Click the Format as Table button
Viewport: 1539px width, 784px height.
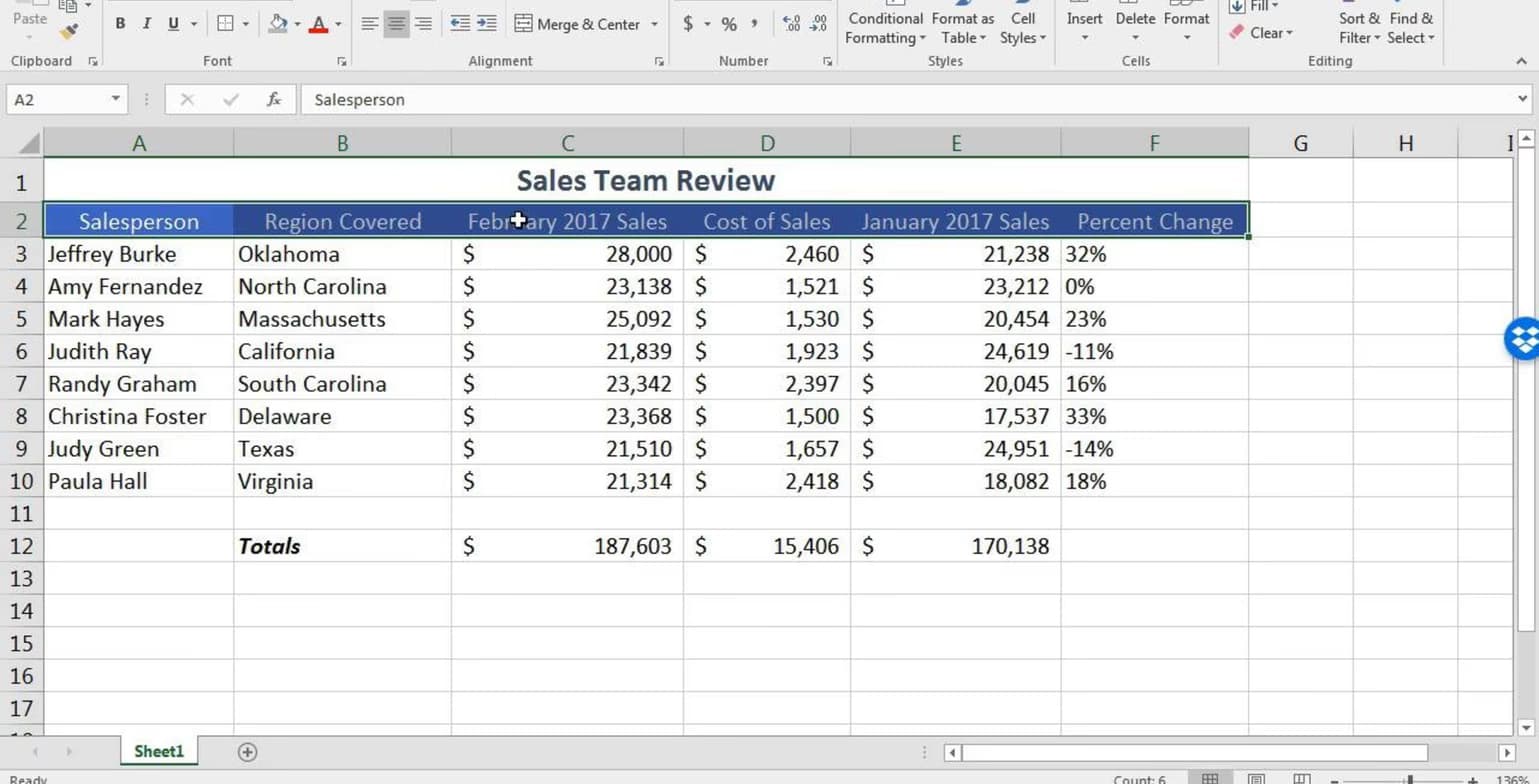[x=962, y=28]
